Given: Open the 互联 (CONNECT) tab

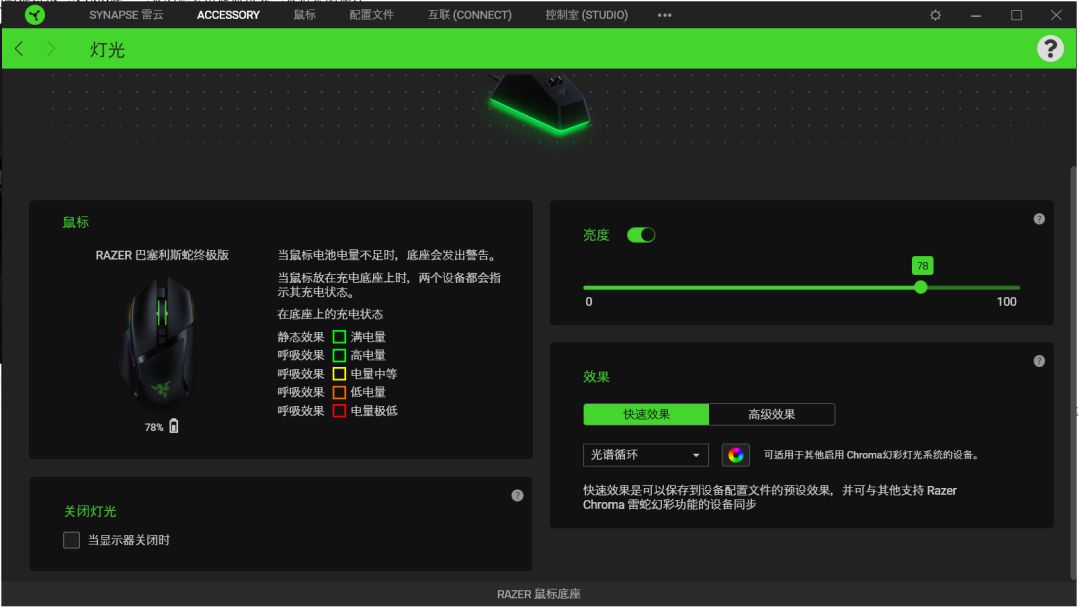Looking at the screenshot, I should tap(470, 14).
